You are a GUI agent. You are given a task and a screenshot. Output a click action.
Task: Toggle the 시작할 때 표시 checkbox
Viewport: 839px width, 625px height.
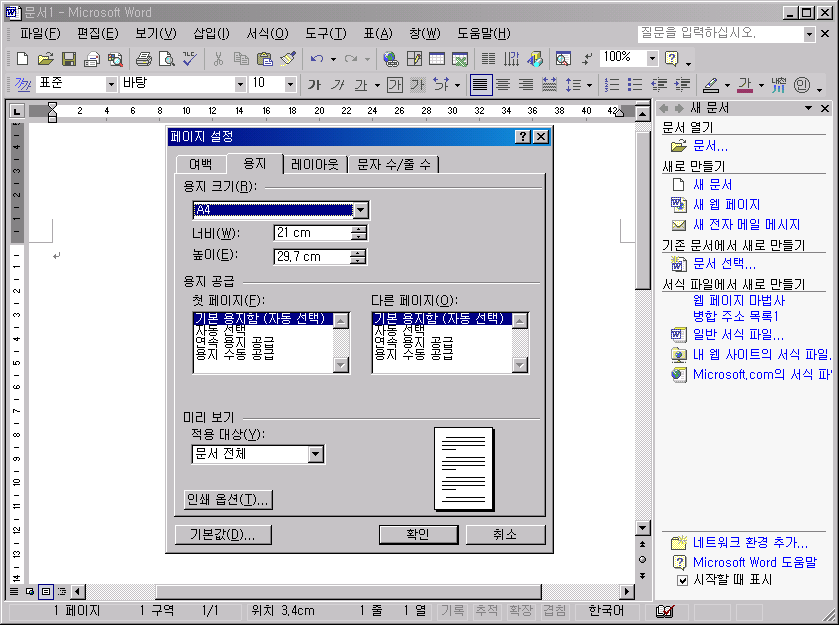682,581
